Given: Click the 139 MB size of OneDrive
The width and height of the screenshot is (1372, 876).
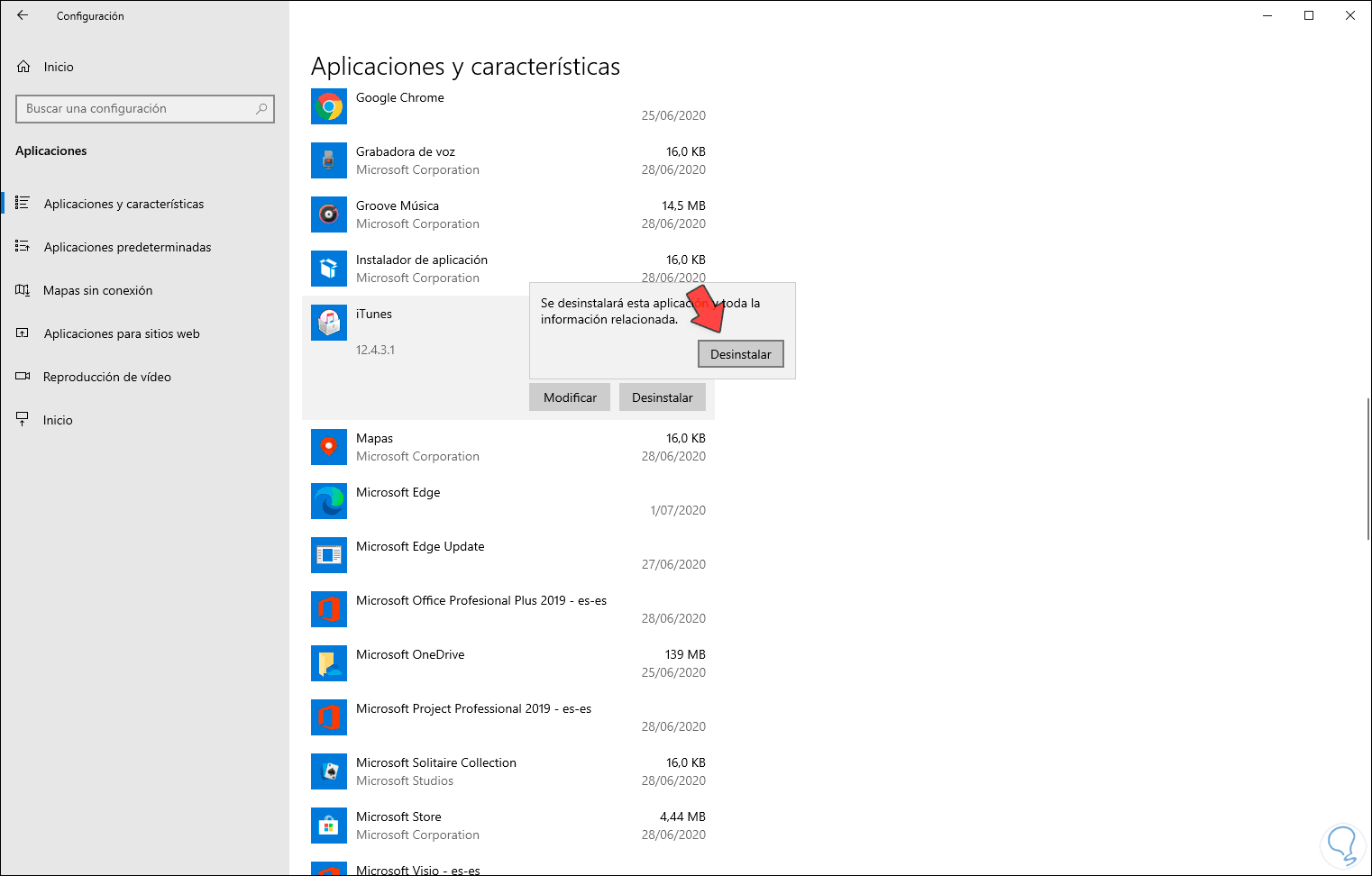Looking at the screenshot, I should coord(685,654).
